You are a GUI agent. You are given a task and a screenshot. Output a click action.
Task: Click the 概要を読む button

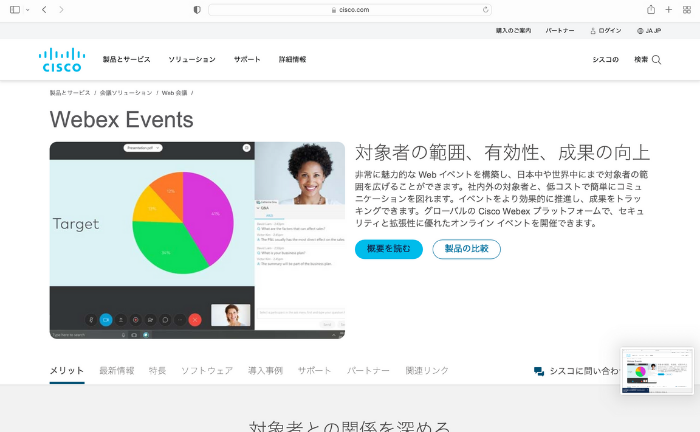pos(389,249)
